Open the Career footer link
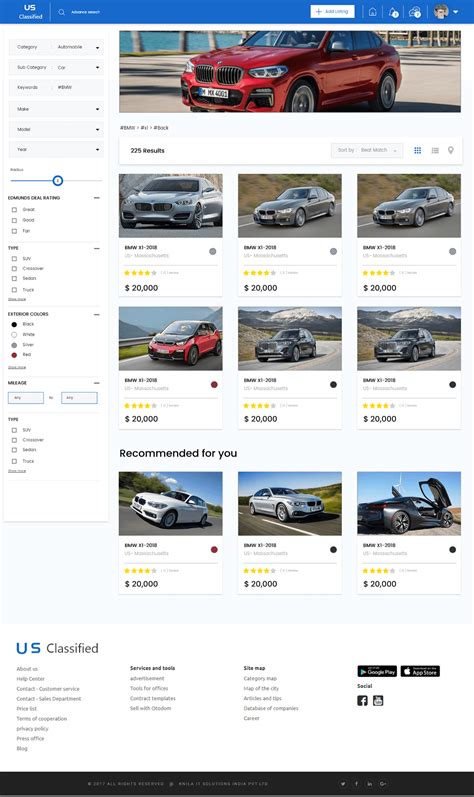This screenshot has width=474, height=797. [251, 718]
